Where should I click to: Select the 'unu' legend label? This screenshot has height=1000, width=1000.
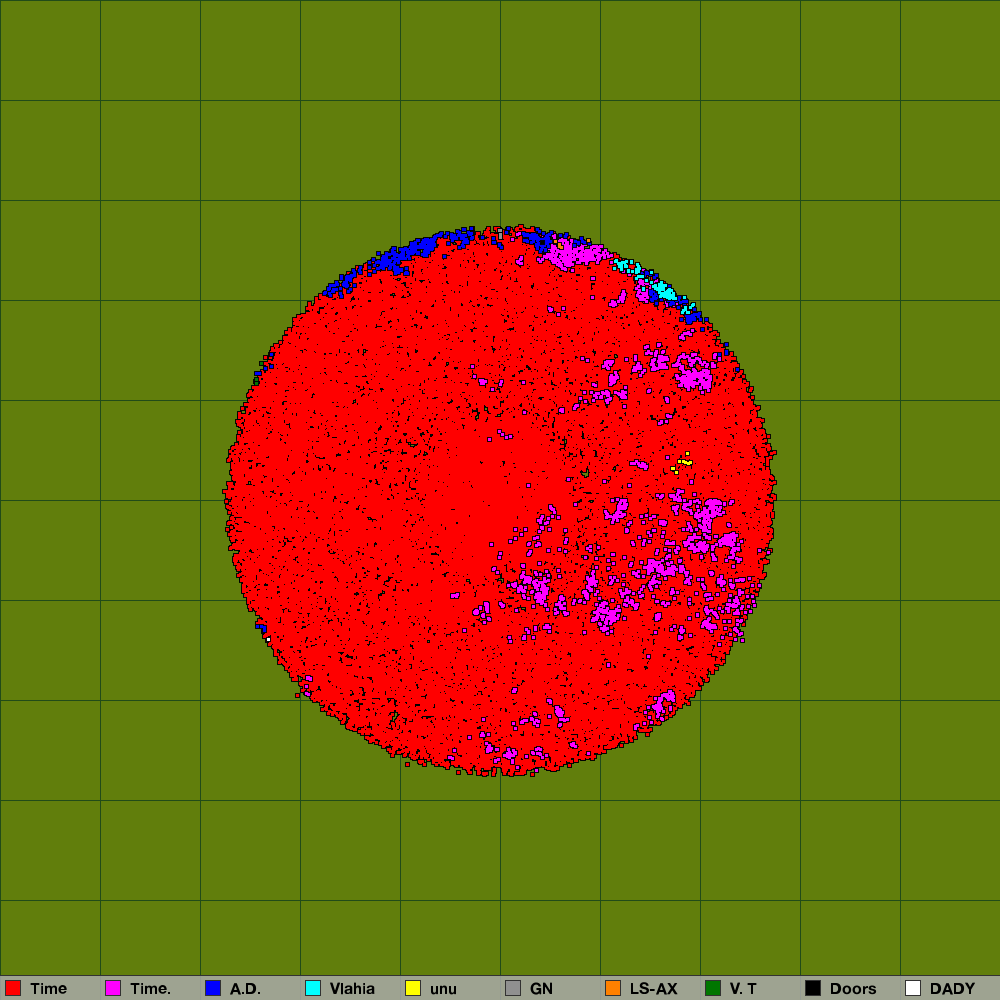click(443, 990)
